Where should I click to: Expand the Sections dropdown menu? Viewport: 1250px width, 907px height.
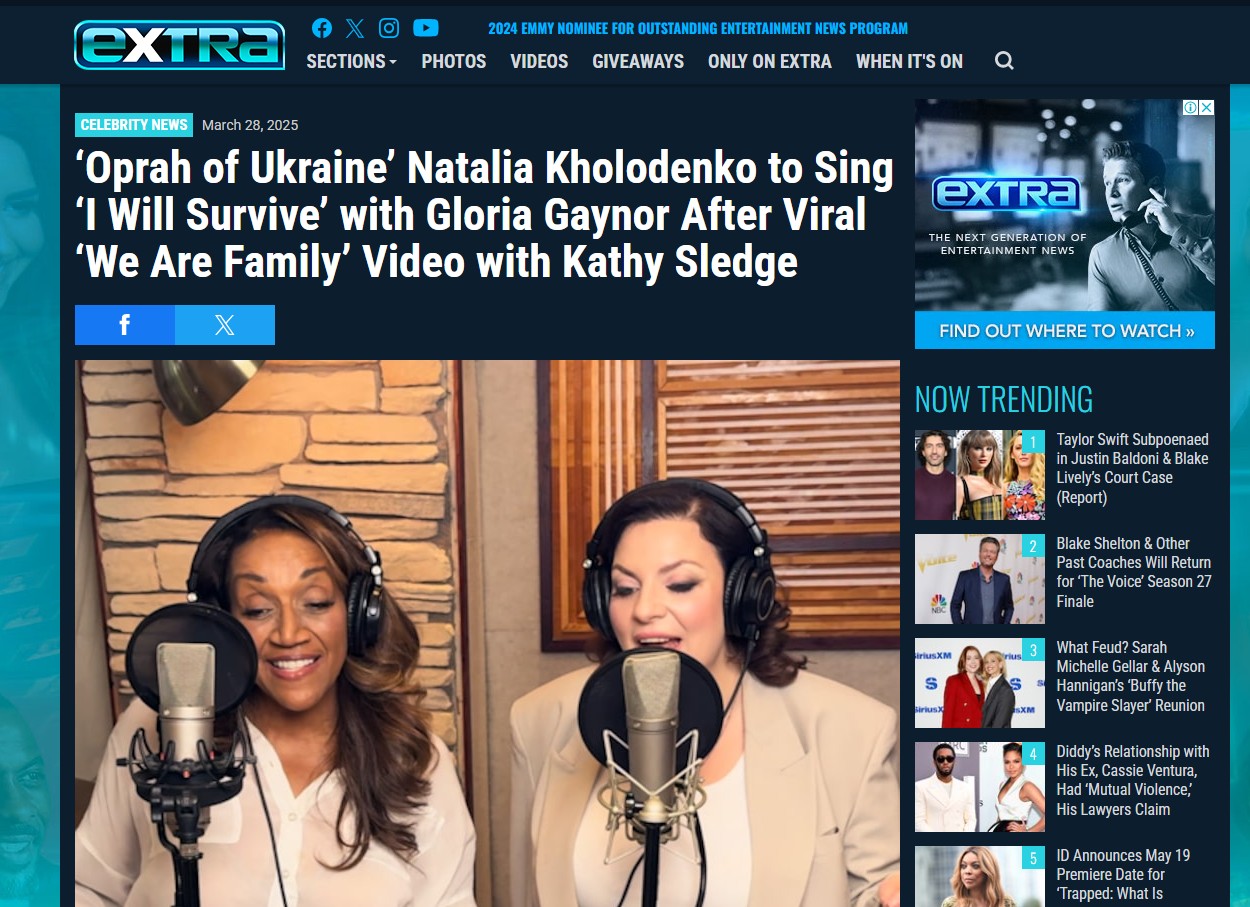pos(352,61)
